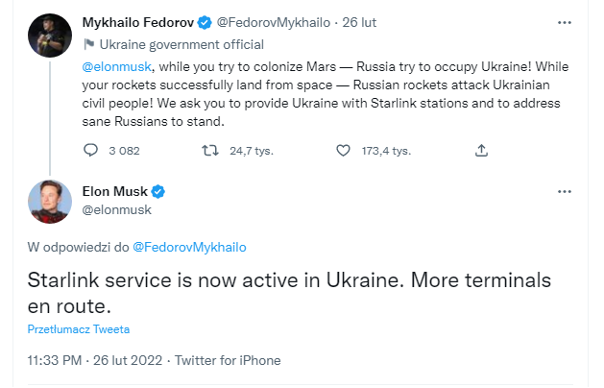Screen dimensions: 604x388
Task: Retweet Fedorov's tweet via retweet icon
Action: [x=210, y=150]
